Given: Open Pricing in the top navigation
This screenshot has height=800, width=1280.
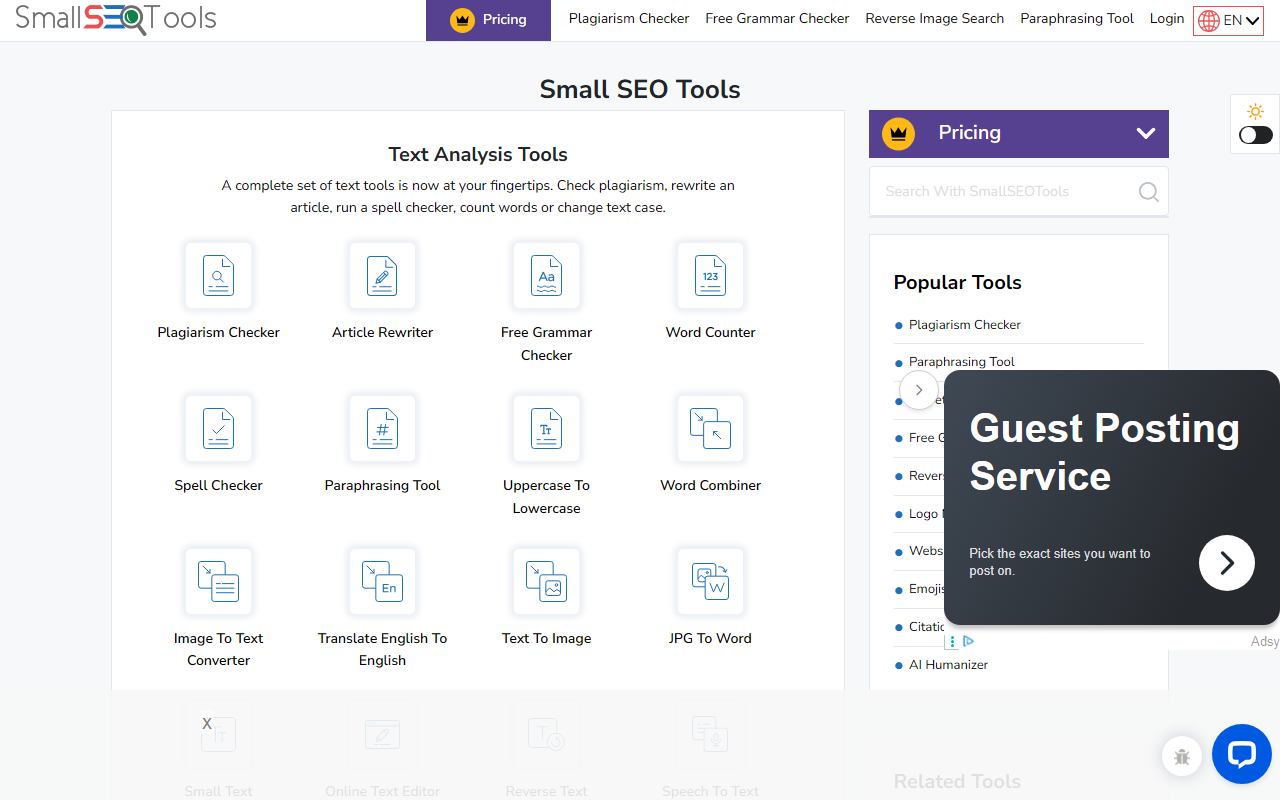Looking at the screenshot, I should click(x=488, y=20).
